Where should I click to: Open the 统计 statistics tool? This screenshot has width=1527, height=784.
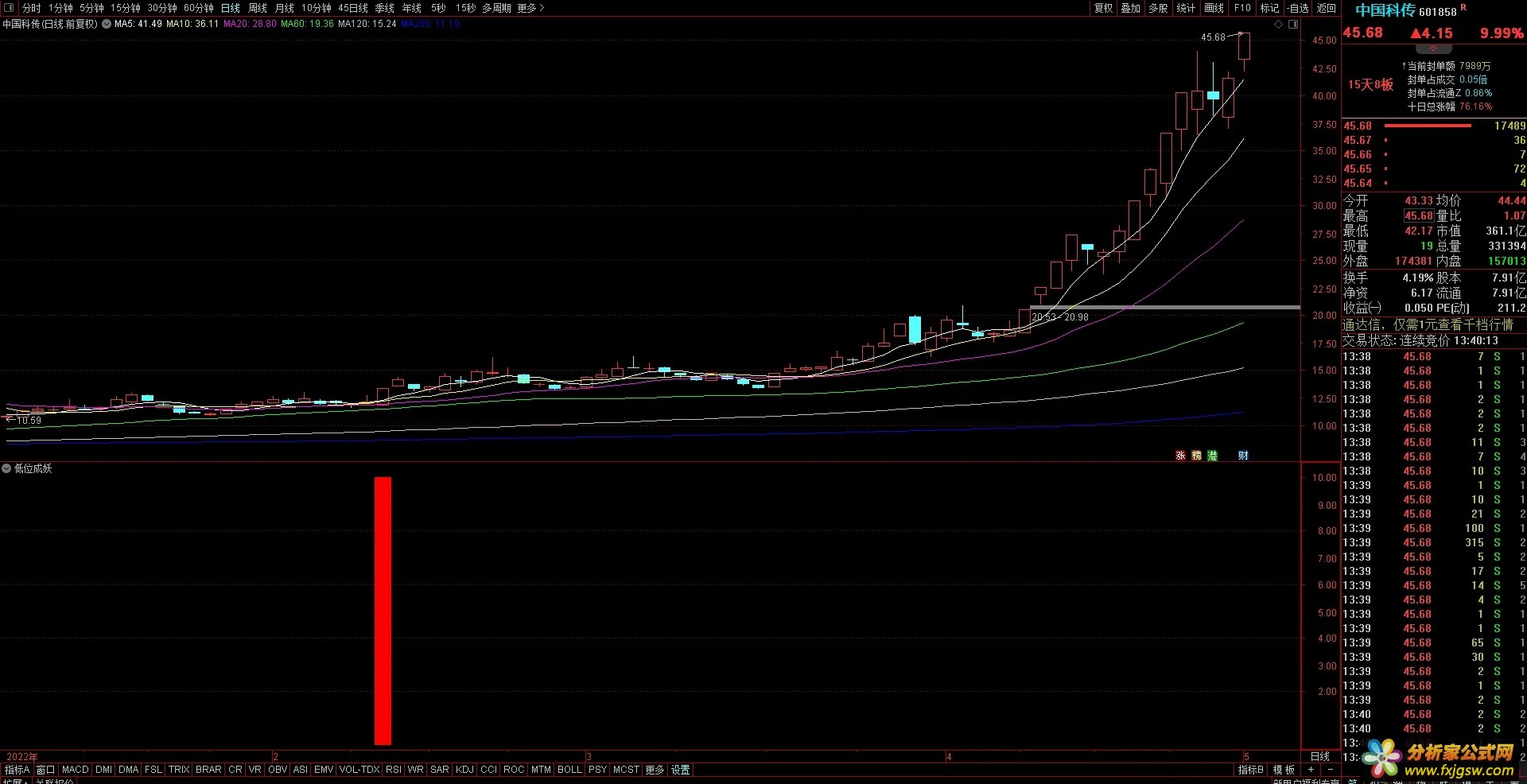(1186, 8)
